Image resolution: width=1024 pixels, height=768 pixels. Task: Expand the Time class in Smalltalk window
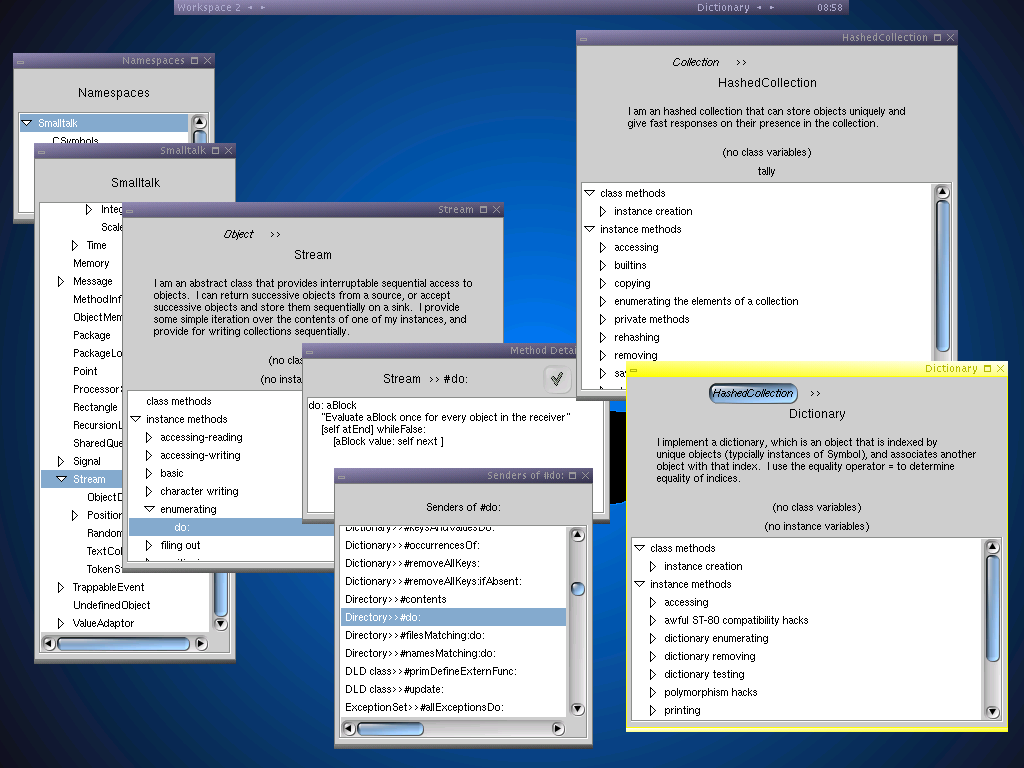click(75, 246)
